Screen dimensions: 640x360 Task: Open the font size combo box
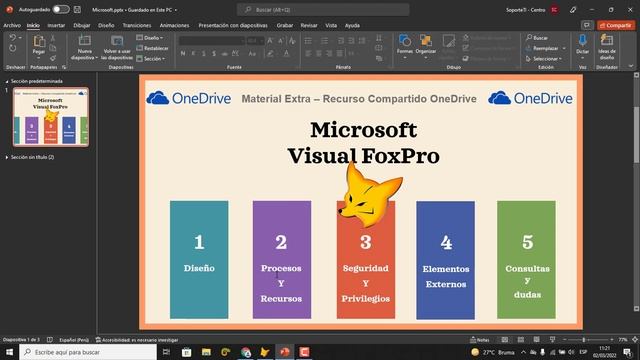pyautogui.click(x=255, y=41)
